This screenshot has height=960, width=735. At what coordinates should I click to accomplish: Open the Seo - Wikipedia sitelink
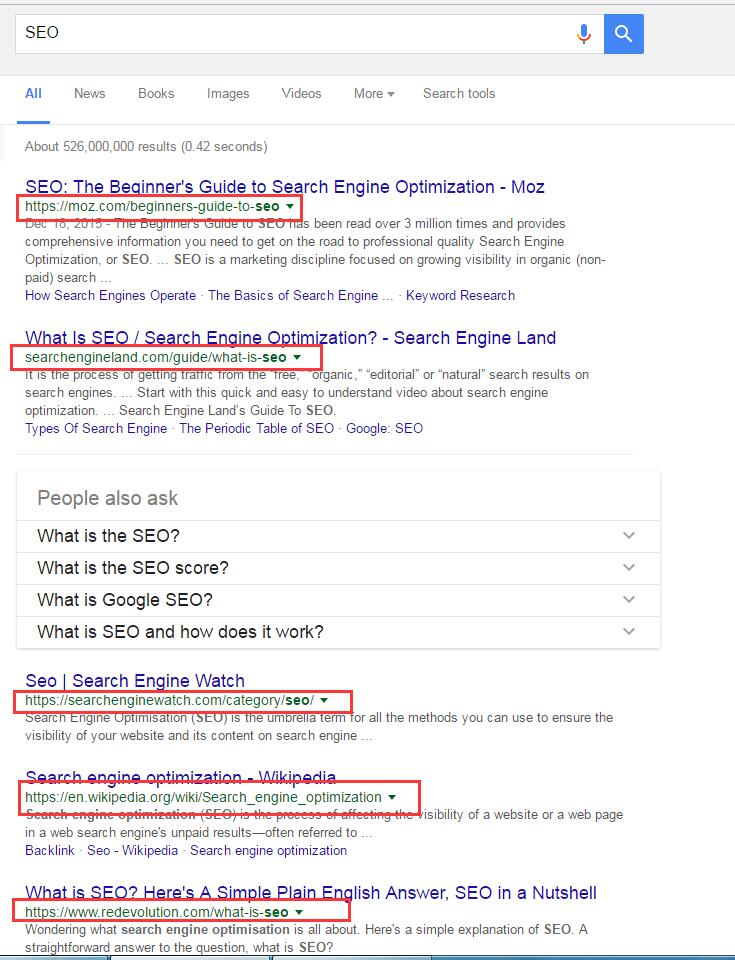pos(132,851)
